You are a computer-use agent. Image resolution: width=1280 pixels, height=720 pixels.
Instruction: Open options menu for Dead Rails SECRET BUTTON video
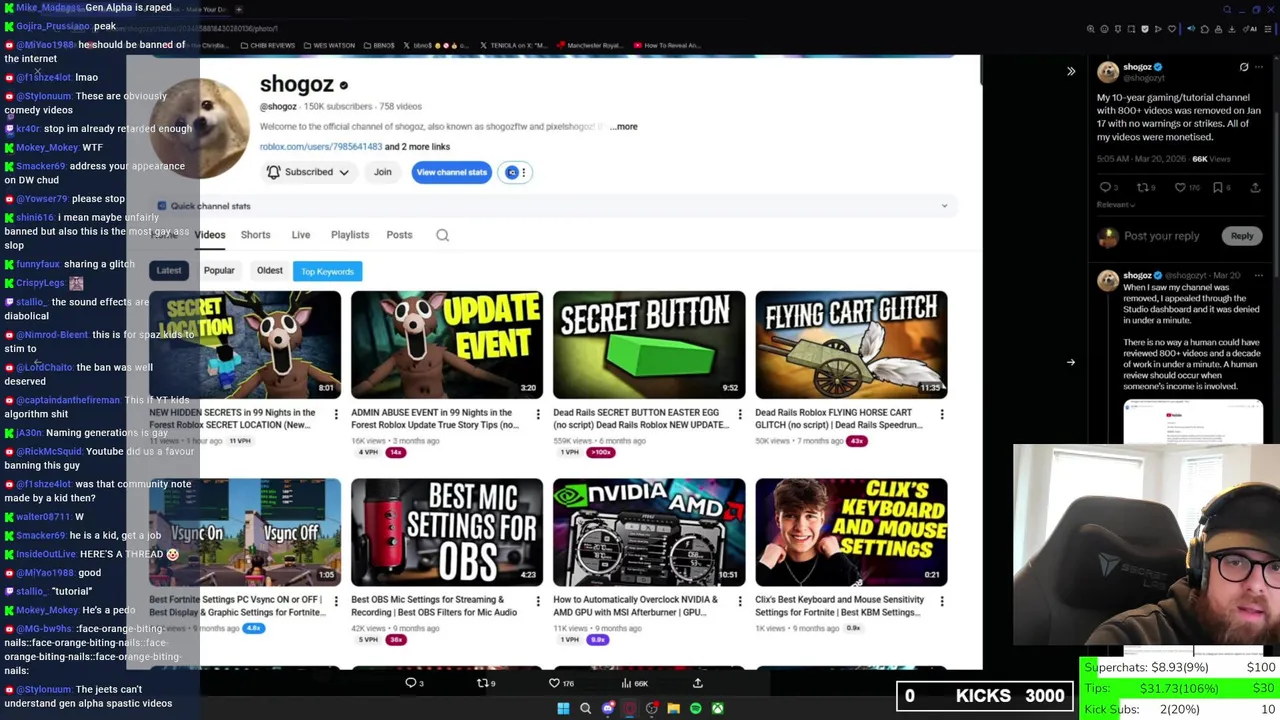(x=740, y=414)
